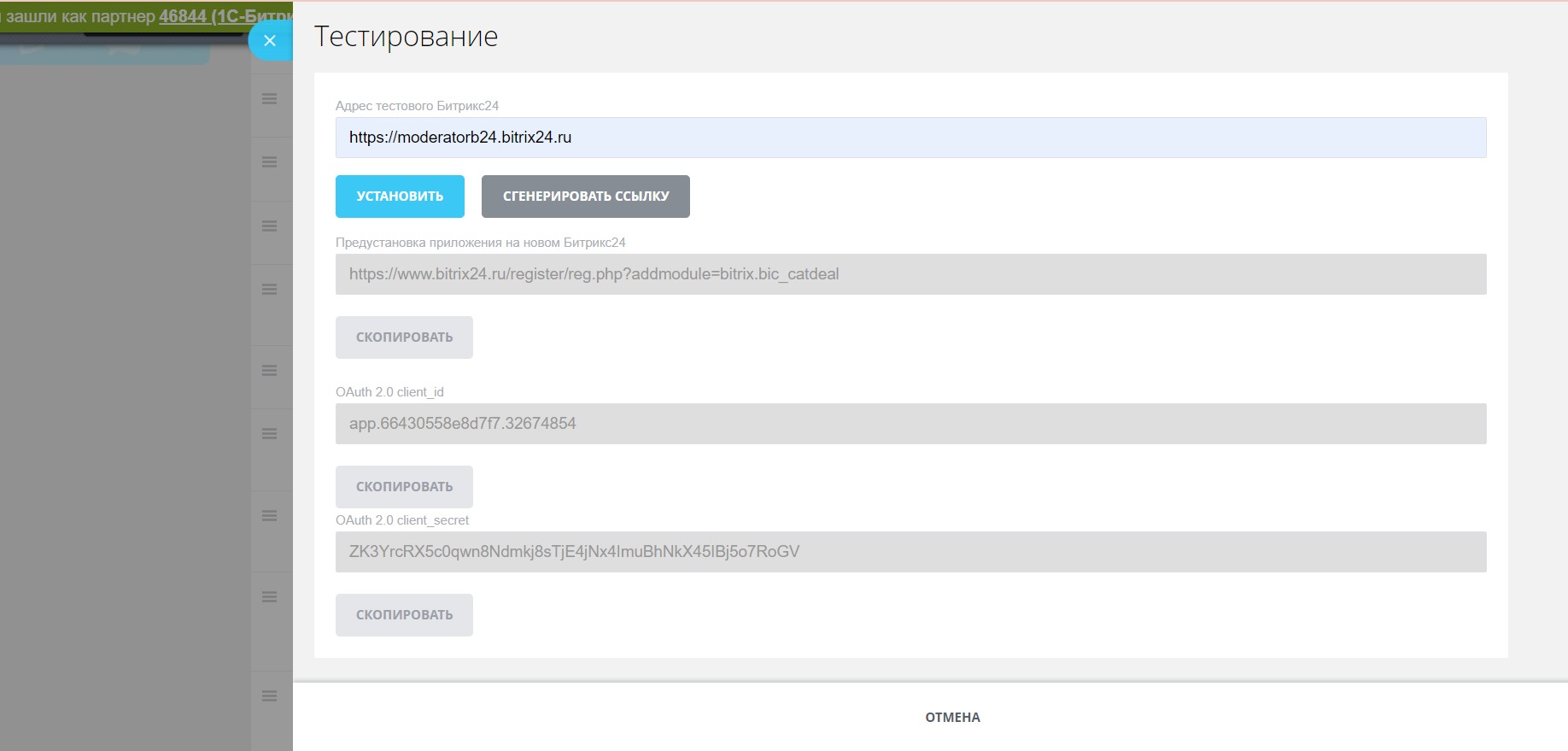Copy the preinstall link with СКОПИРОВАТЬ
The image size is (1568, 751).
tap(404, 337)
